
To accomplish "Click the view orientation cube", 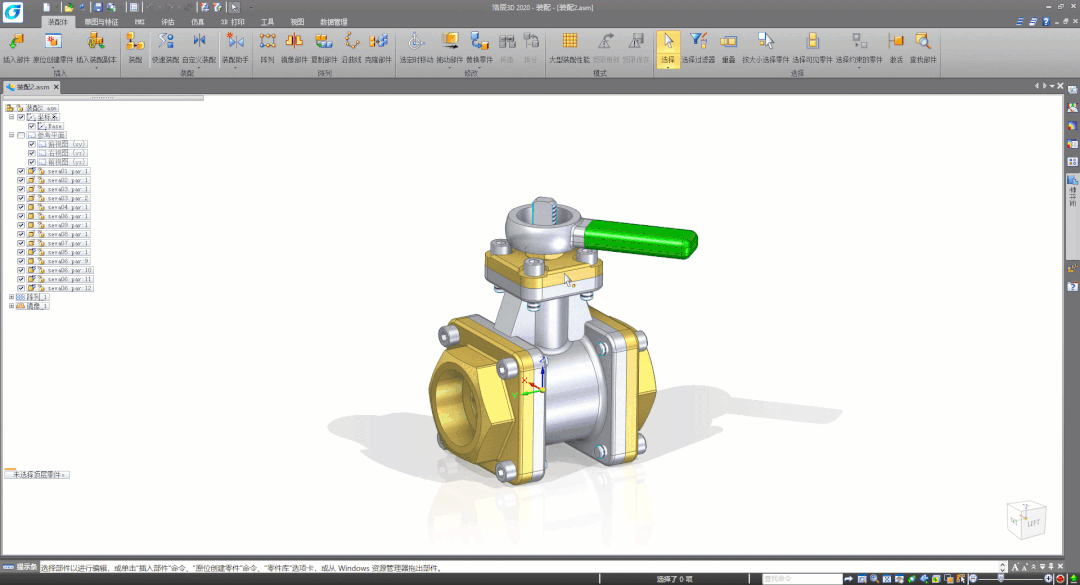I will click(1026, 520).
